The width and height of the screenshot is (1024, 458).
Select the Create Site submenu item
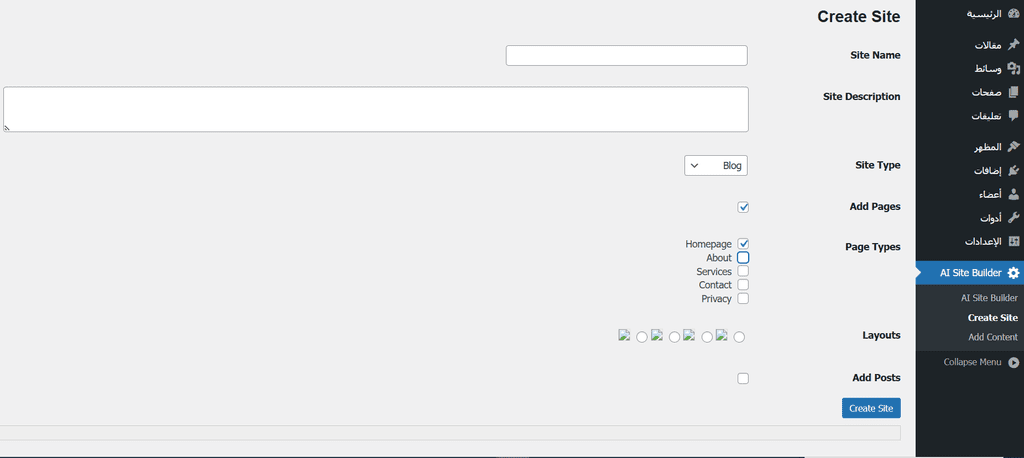(x=993, y=318)
